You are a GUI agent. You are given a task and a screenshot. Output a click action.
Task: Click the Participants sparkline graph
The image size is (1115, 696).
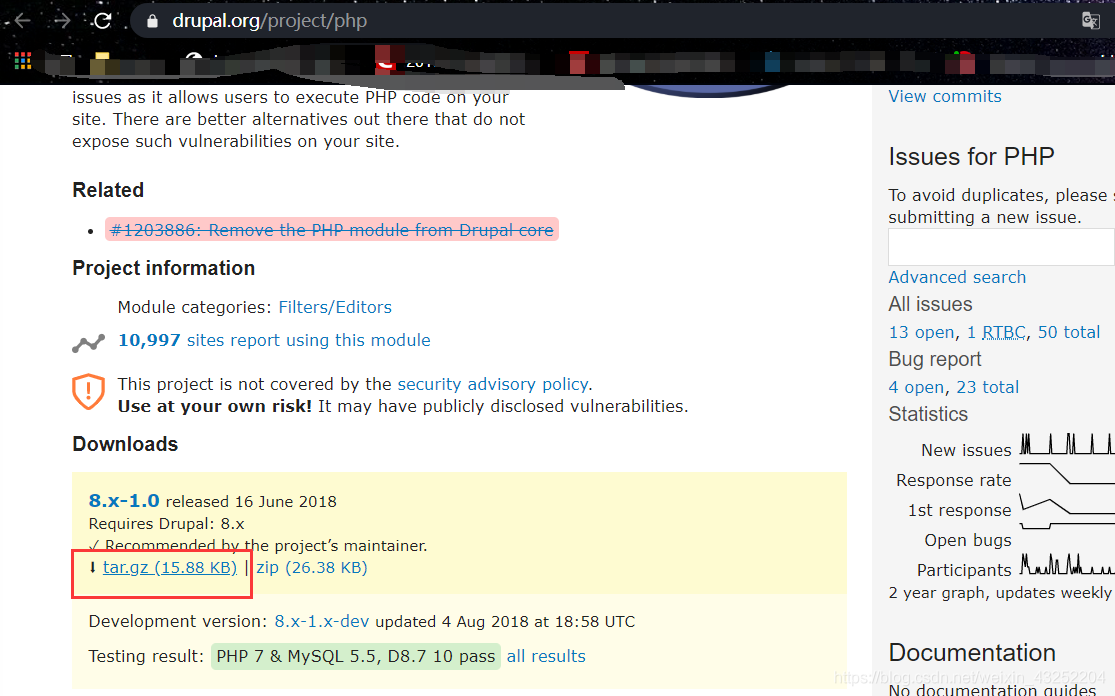pos(1067,564)
